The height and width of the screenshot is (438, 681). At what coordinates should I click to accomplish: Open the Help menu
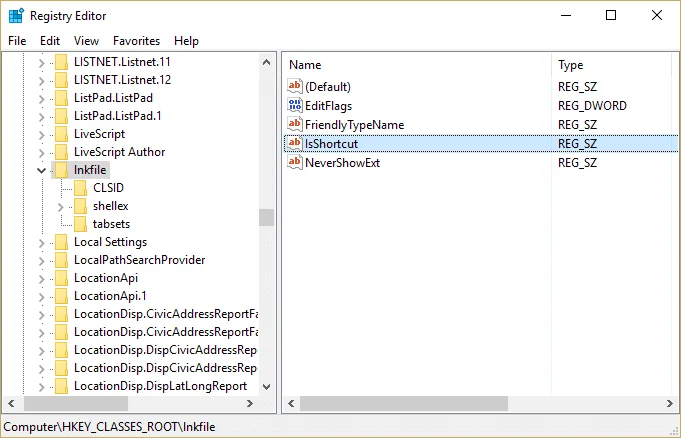186,41
